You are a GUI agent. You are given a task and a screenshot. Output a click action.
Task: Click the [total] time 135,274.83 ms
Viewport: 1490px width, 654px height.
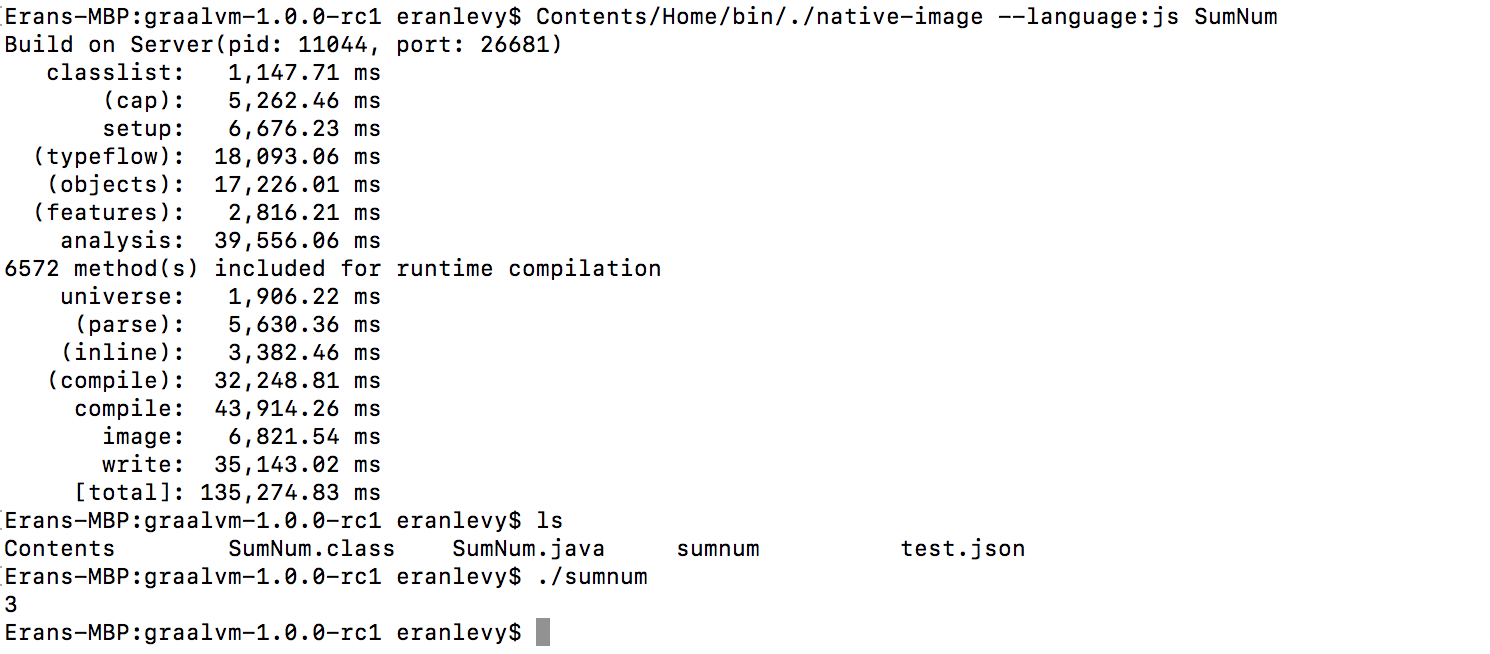coord(297,492)
